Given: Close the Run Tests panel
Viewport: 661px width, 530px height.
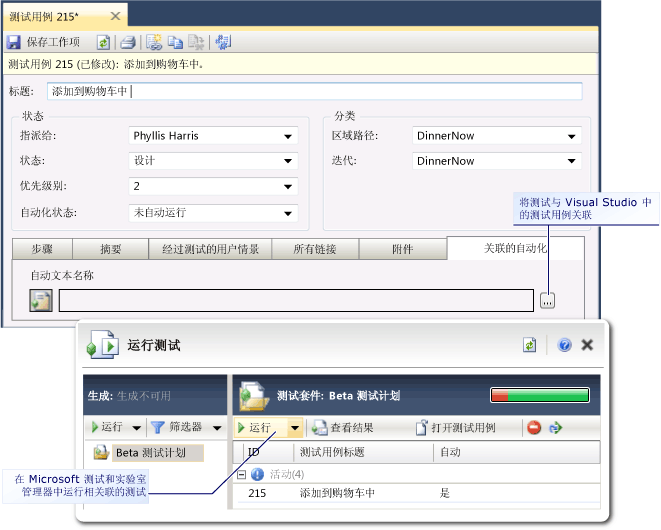Looking at the screenshot, I should tap(587, 345).
